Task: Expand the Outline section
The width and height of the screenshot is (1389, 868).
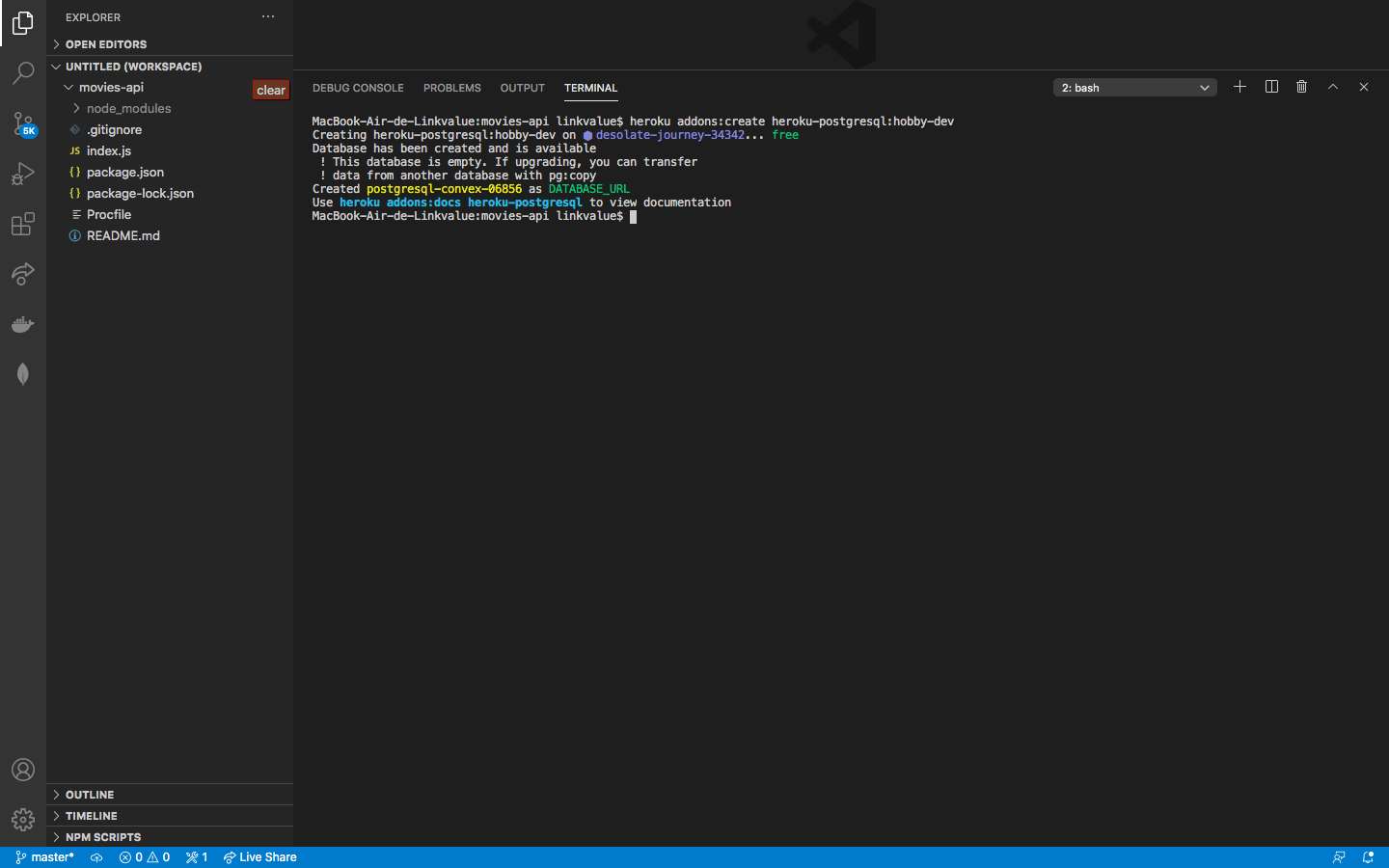Action: pos(170,795)
